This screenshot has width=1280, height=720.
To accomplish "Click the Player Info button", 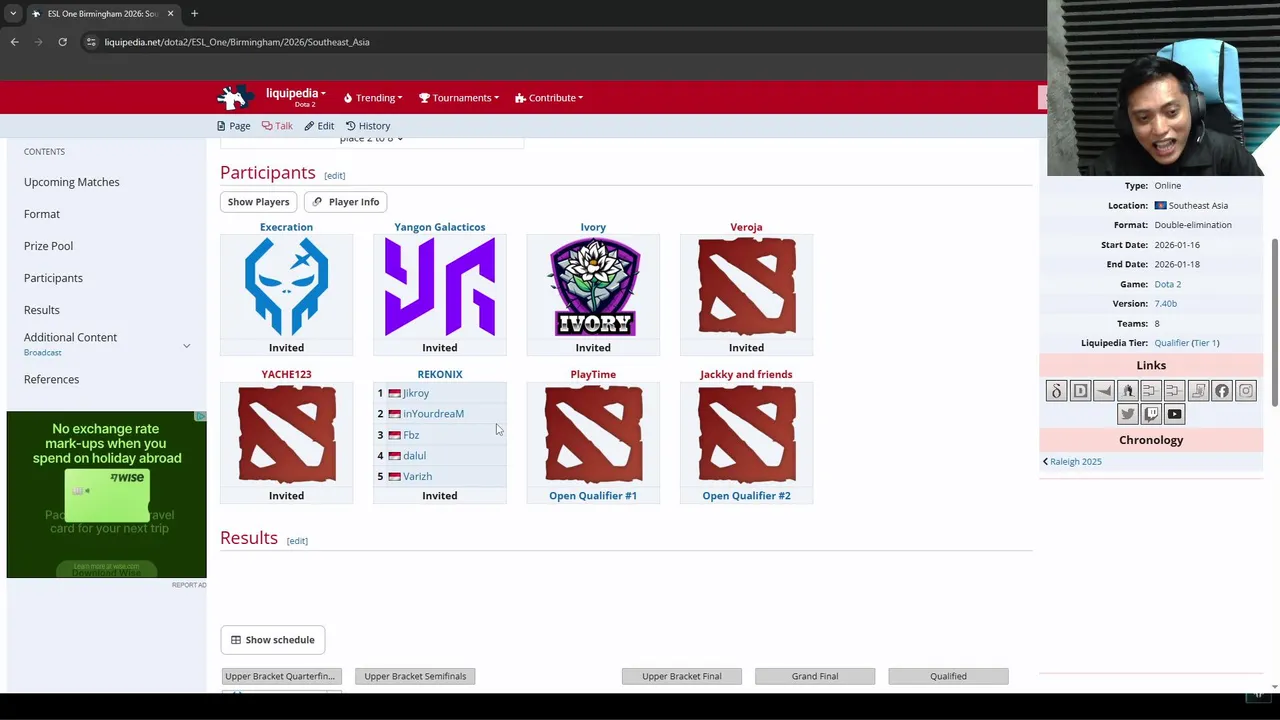I will pos(346,202).
